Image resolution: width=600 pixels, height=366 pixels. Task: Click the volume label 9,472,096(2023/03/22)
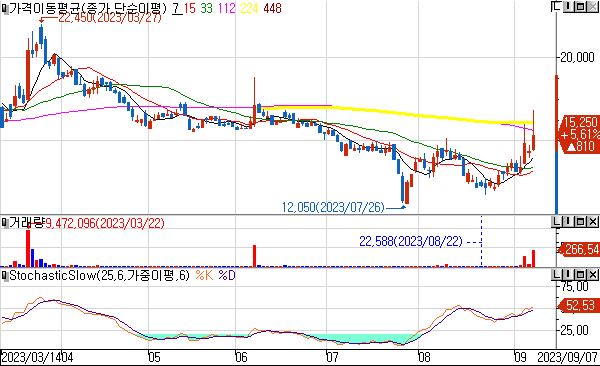click(105, 223)
